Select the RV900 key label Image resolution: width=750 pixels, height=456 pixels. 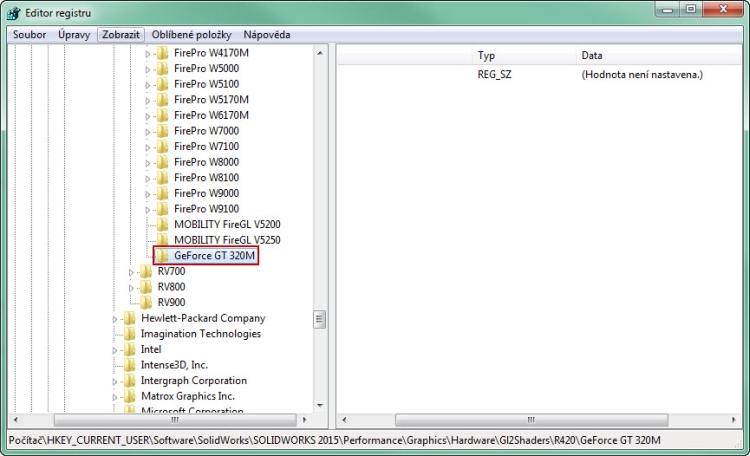point(171,302)
